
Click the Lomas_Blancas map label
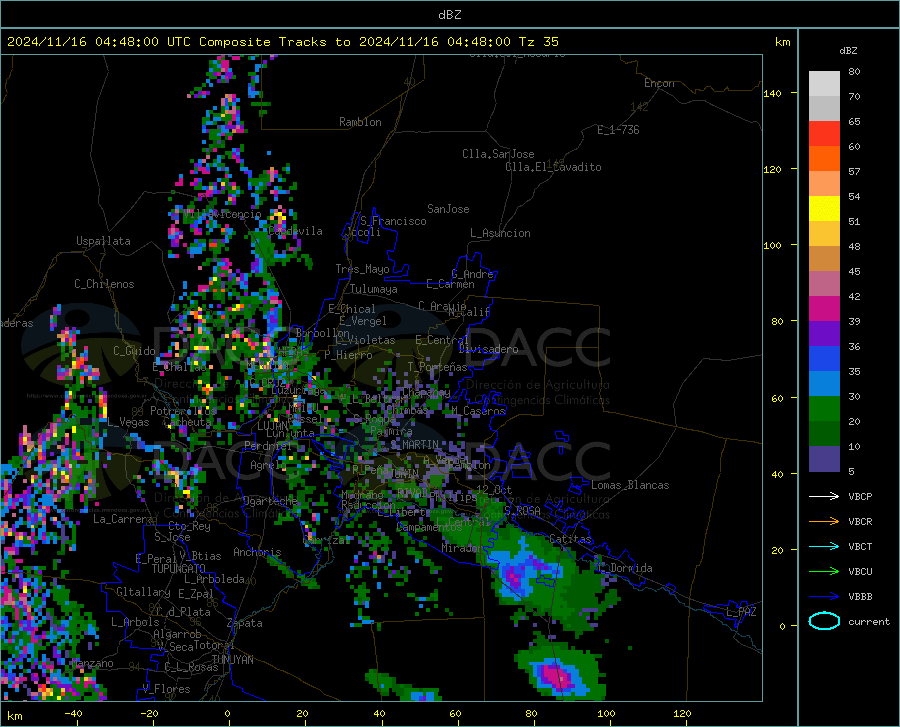630,485
